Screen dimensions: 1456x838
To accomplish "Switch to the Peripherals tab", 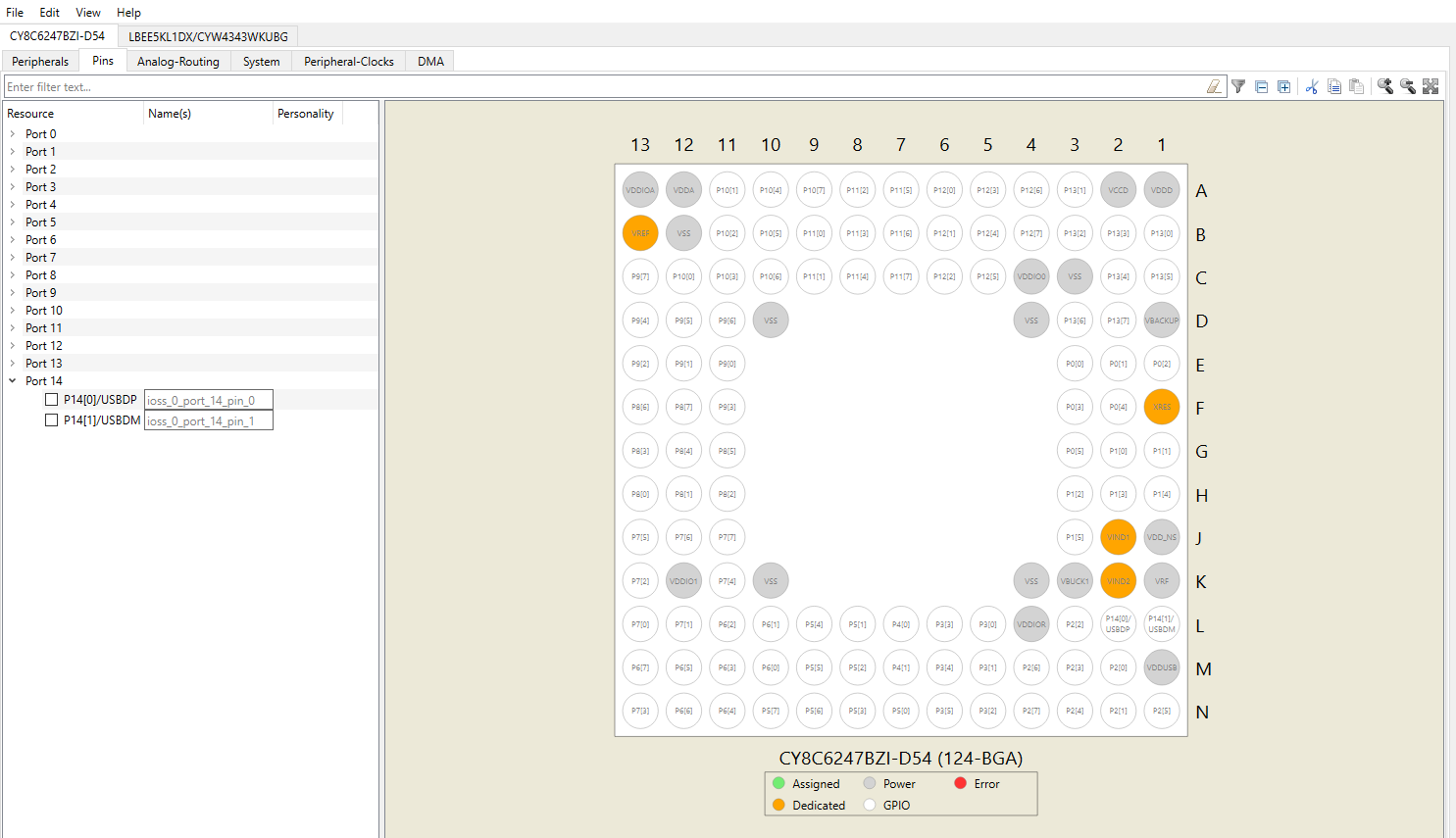I will pyautogui.click(x=40, y=61).
